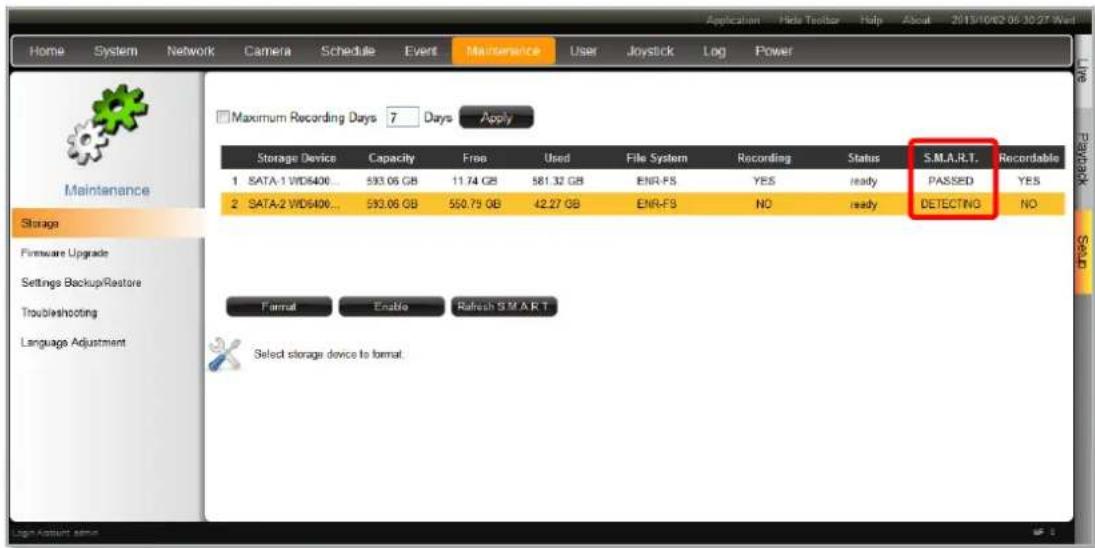Click the Capacity column header

pyautogui.click(x=391, y=158)
